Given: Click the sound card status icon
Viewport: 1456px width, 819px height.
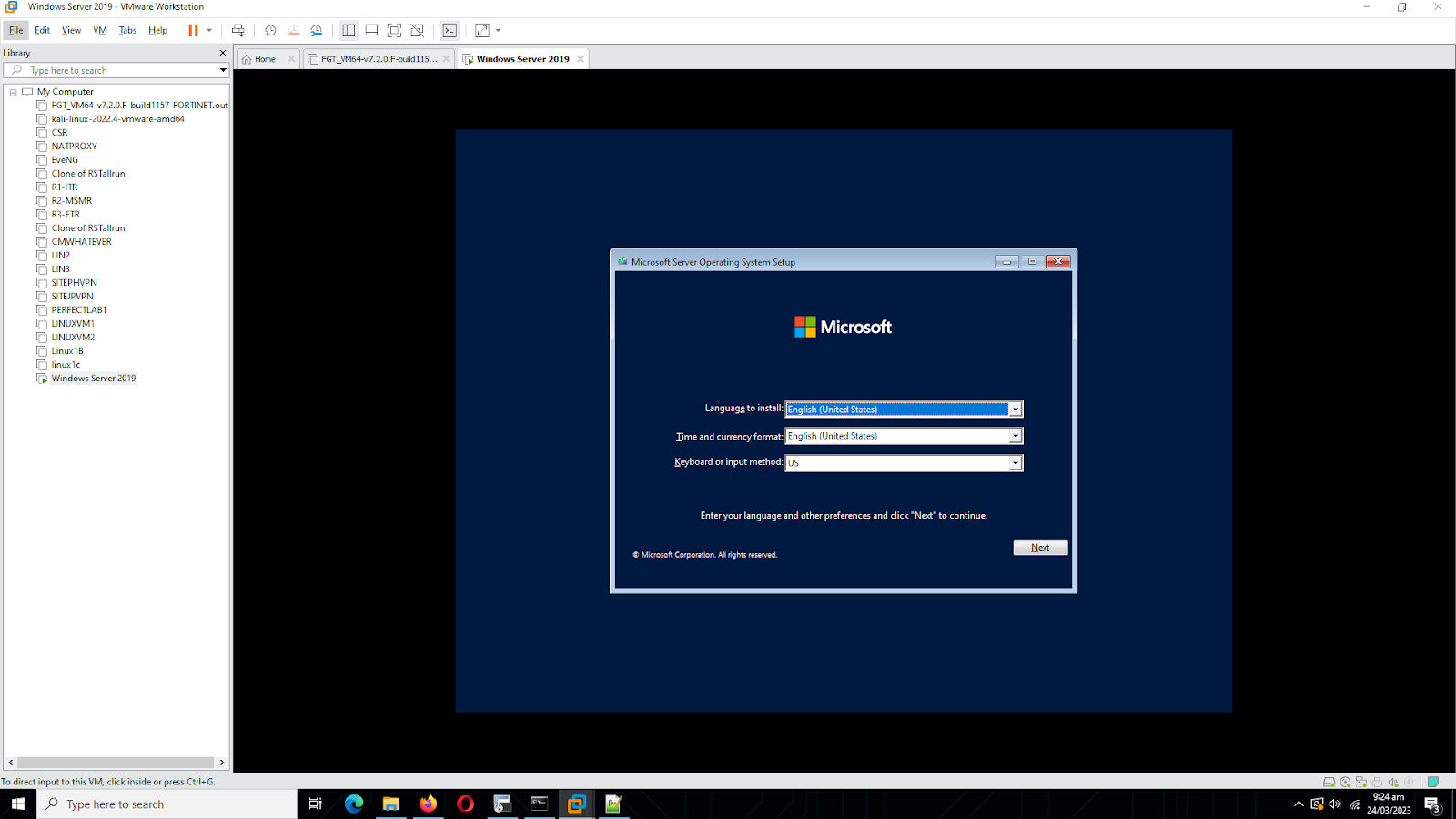Looking at the screenshot, I should [1392, 782].
